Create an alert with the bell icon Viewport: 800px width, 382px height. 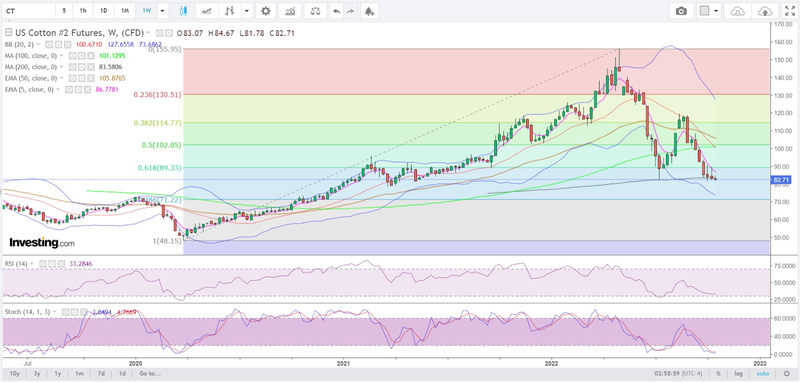pos(369,10)
